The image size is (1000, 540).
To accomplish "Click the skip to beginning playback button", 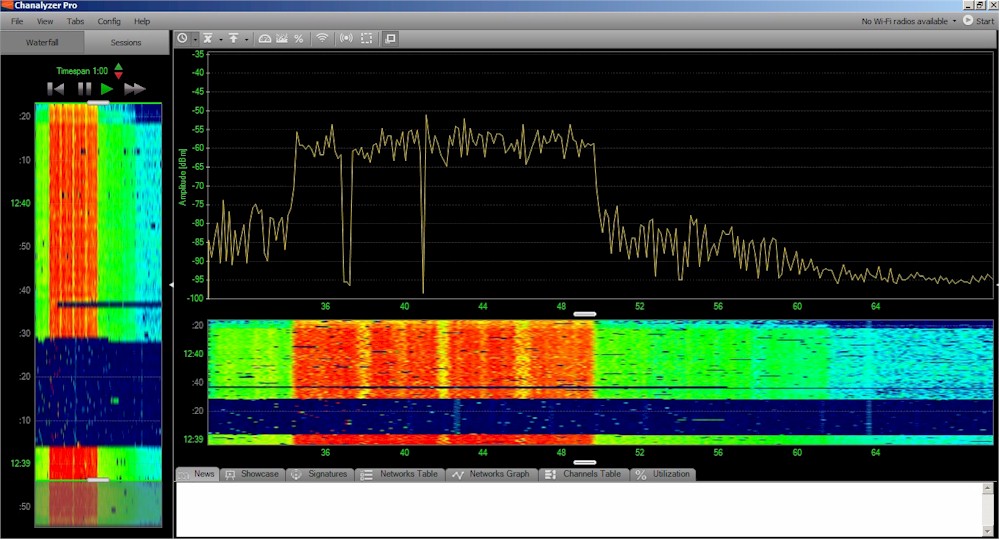I will click(55, 89).
